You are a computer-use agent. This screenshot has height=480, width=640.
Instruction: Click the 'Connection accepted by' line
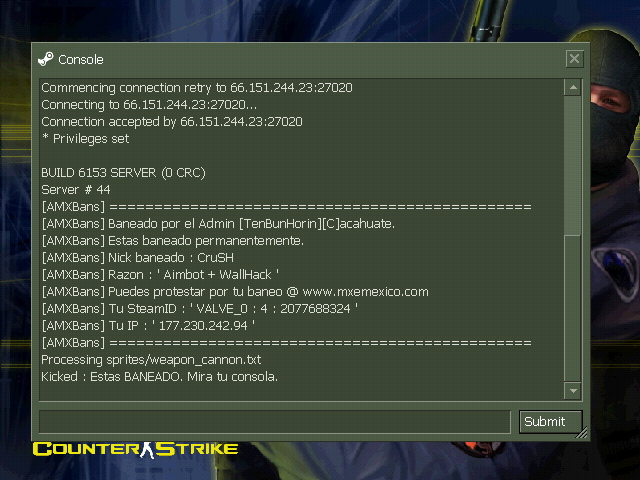click(172, 122)
